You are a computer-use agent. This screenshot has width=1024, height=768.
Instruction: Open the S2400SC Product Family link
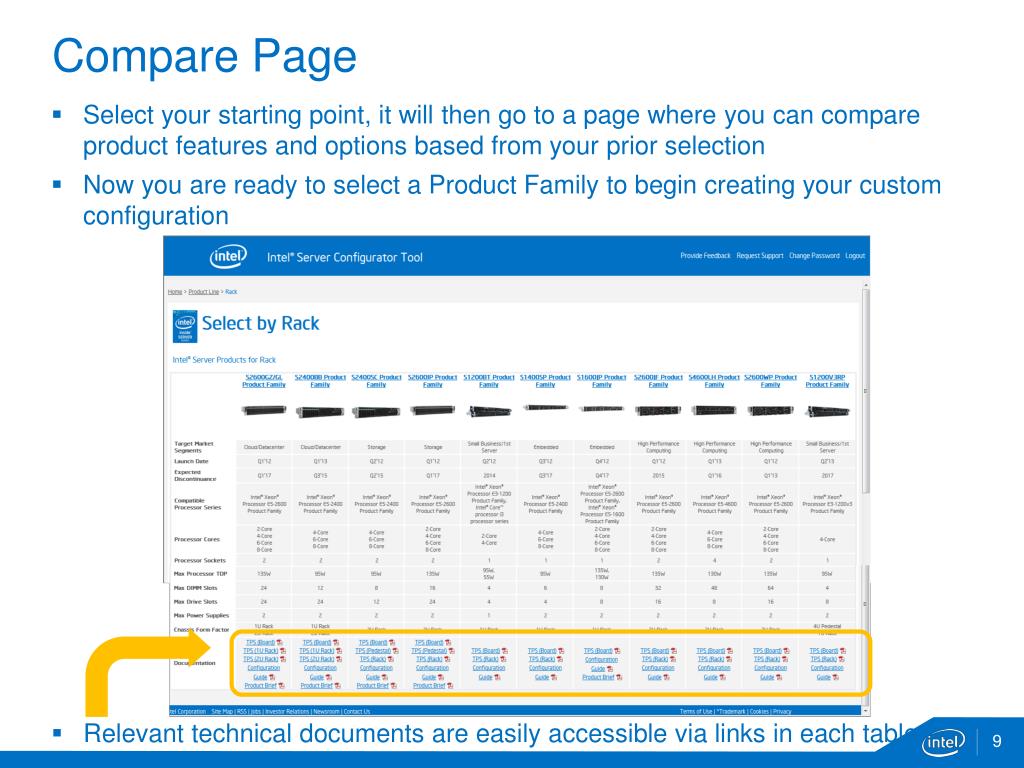376,381
